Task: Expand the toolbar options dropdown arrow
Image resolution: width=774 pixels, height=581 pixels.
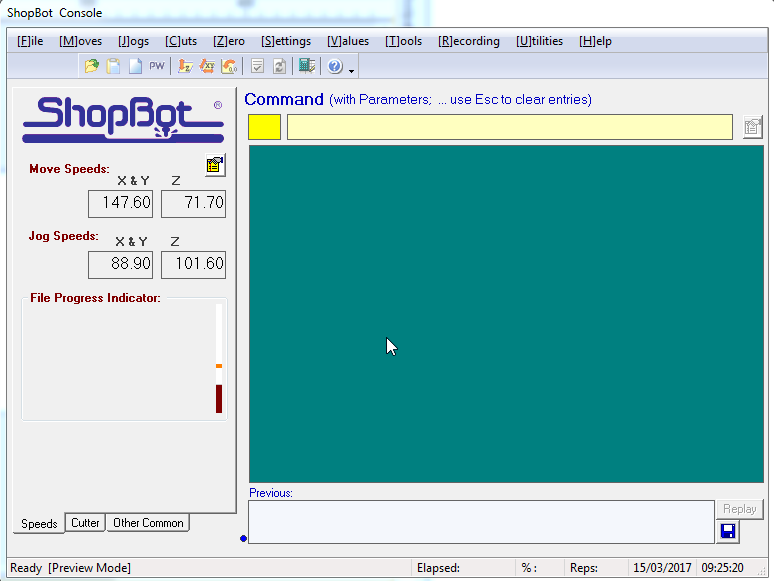Action: coord(351,71)
